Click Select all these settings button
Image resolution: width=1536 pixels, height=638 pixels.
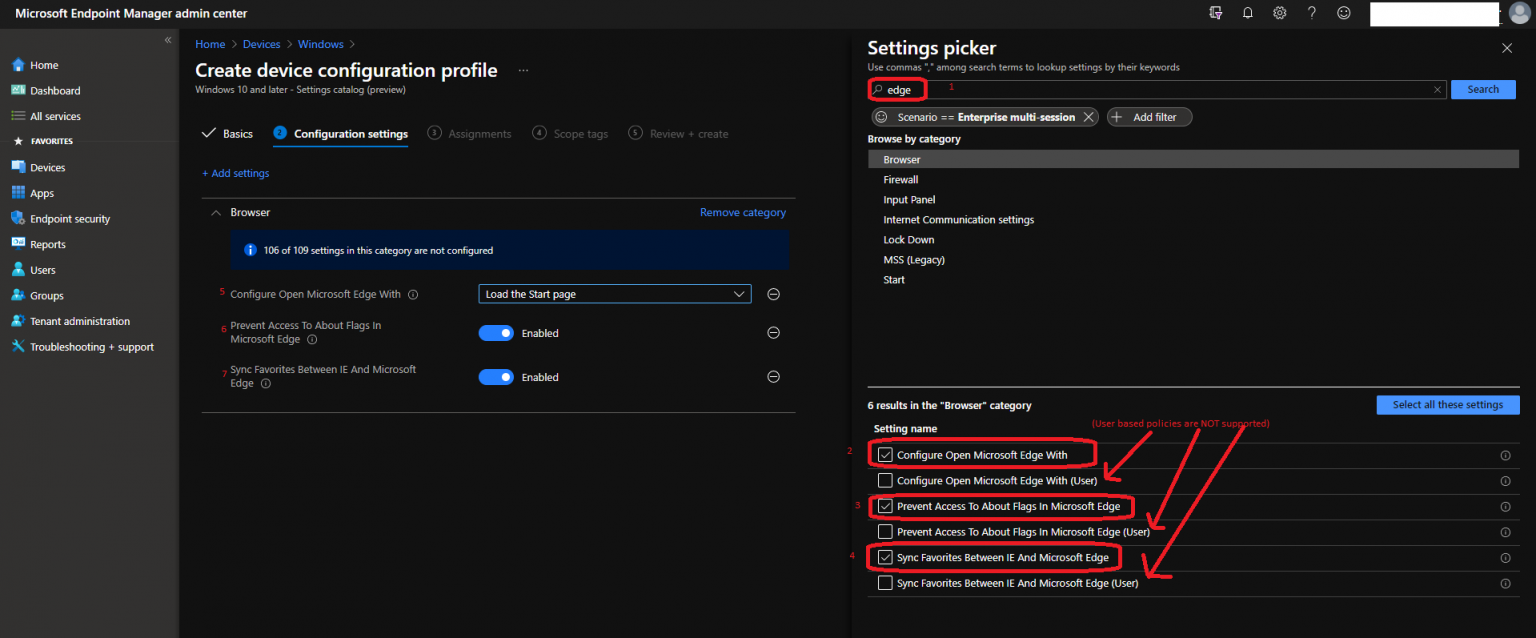1448,405
